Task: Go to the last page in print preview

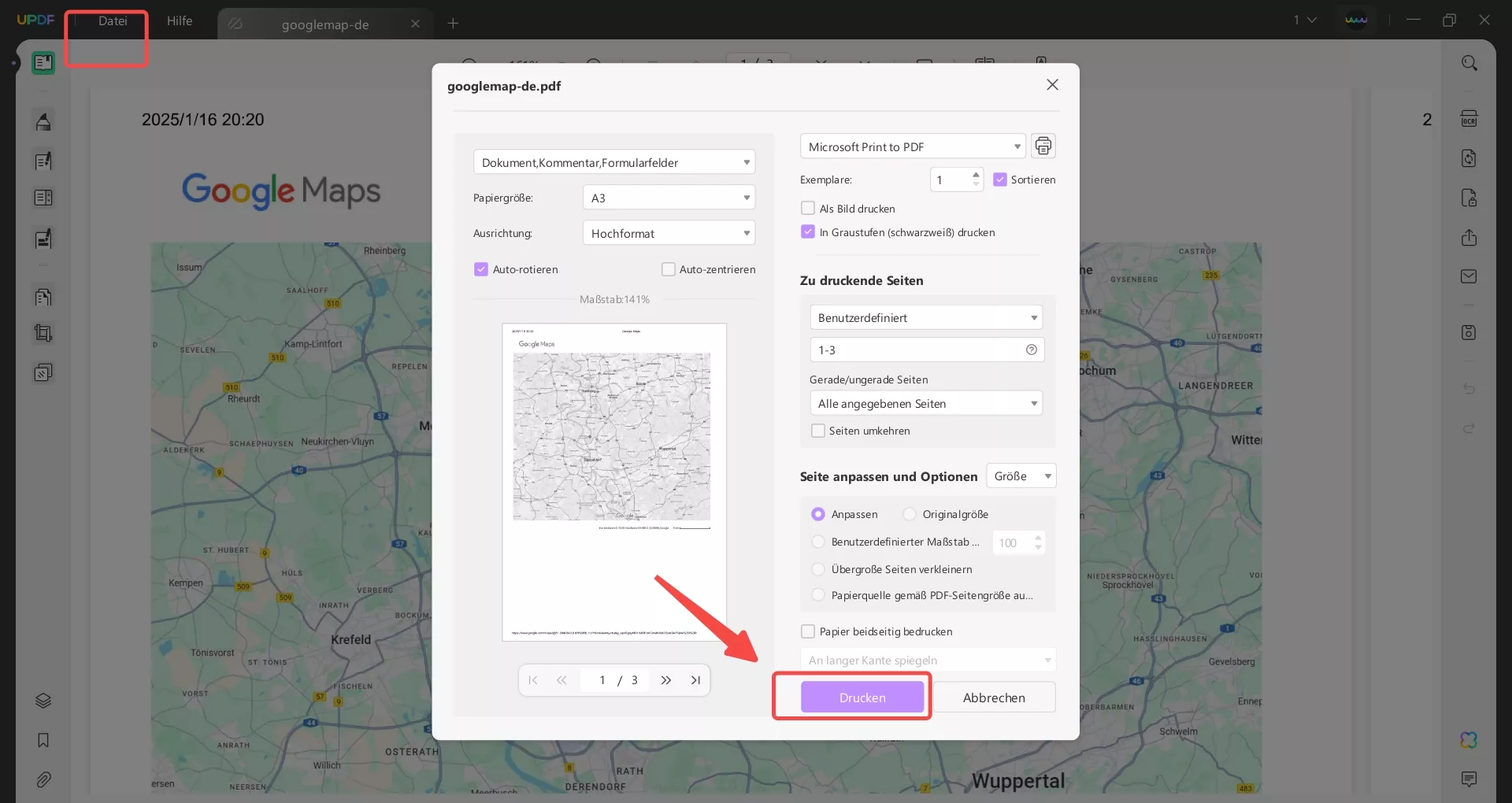Action: 695,679
